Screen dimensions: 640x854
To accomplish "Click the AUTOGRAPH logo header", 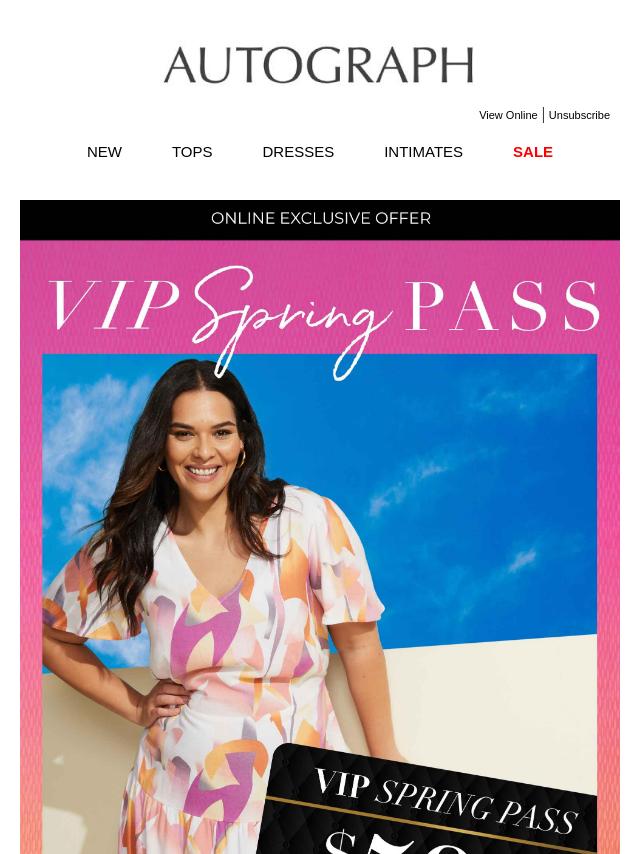I will (x=319, y=65).
